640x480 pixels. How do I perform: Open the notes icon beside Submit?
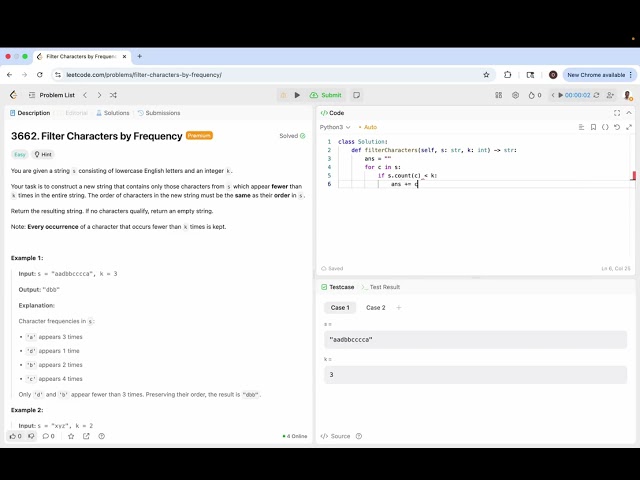pos(356,95)
